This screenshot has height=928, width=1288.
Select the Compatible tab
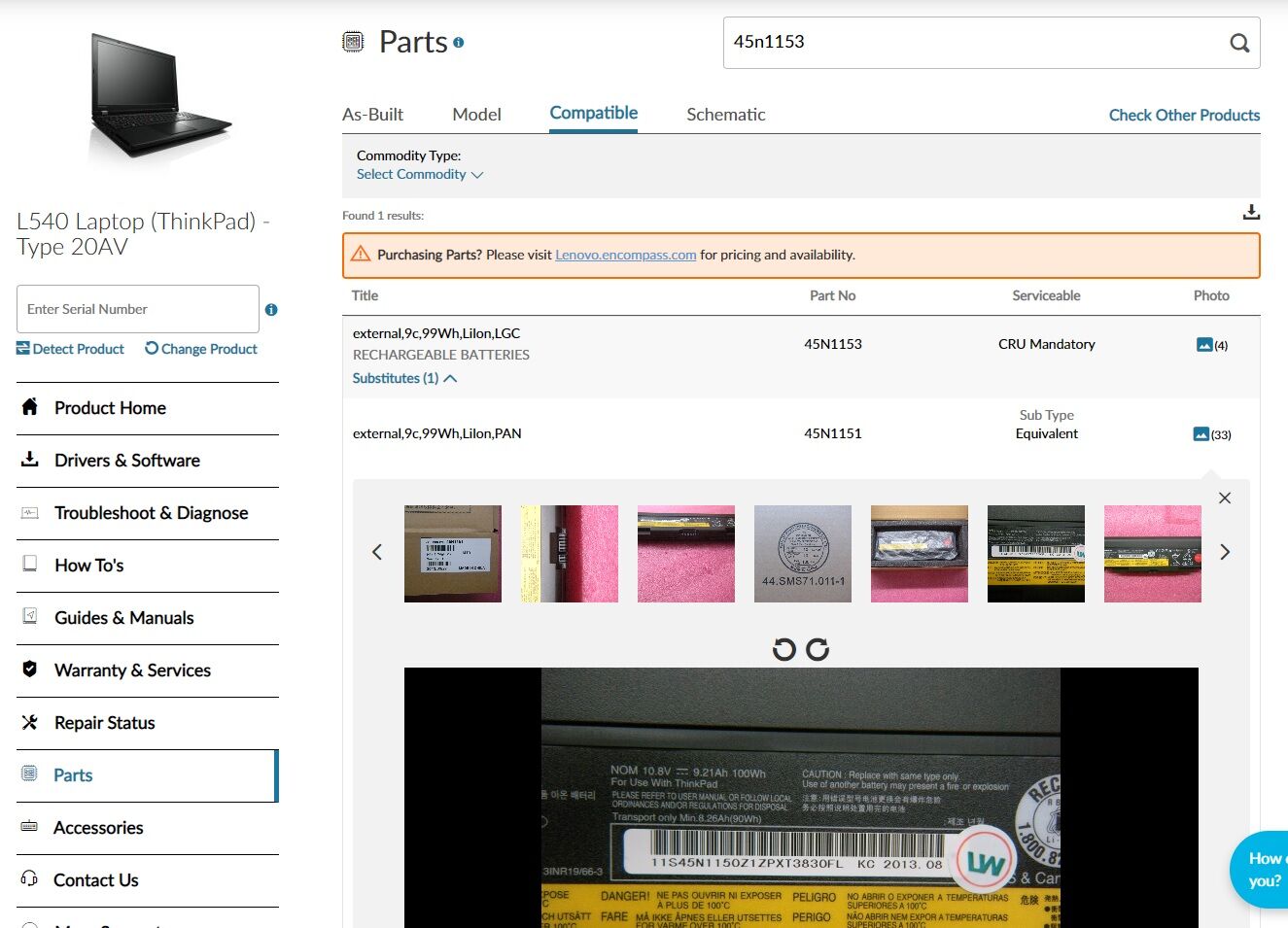click(x=593, y=113)
